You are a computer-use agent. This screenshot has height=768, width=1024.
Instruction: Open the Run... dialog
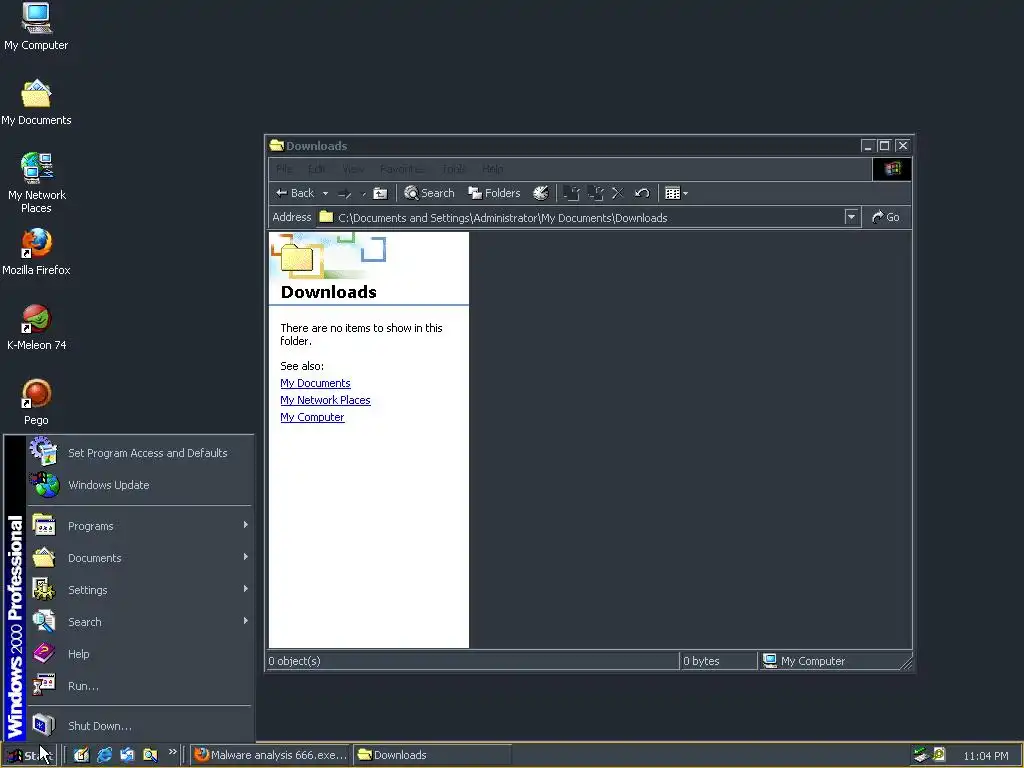pyautogui.click(x=140, y=686)
